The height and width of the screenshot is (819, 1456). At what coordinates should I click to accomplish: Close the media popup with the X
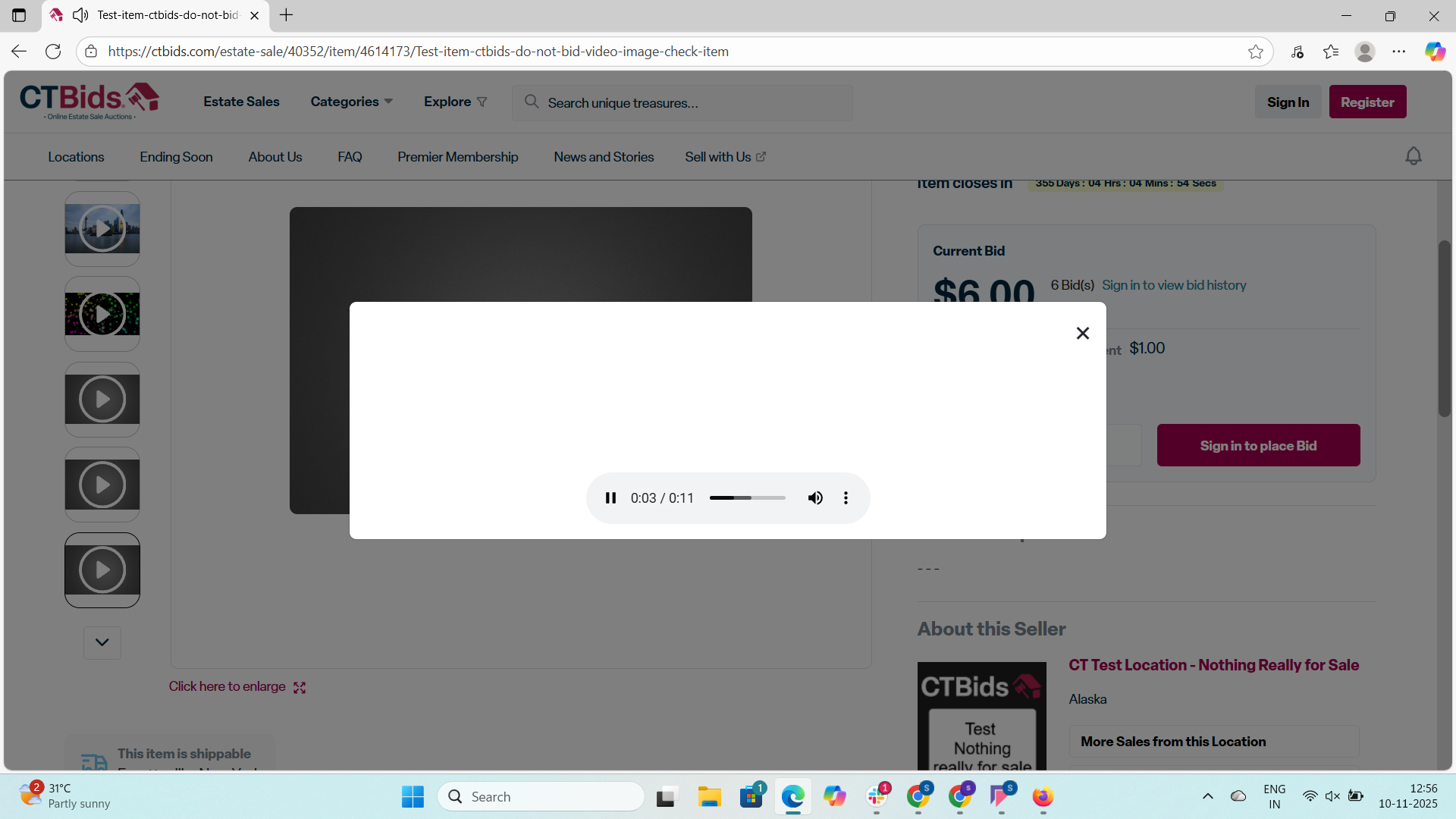(x=1082, y=334)
